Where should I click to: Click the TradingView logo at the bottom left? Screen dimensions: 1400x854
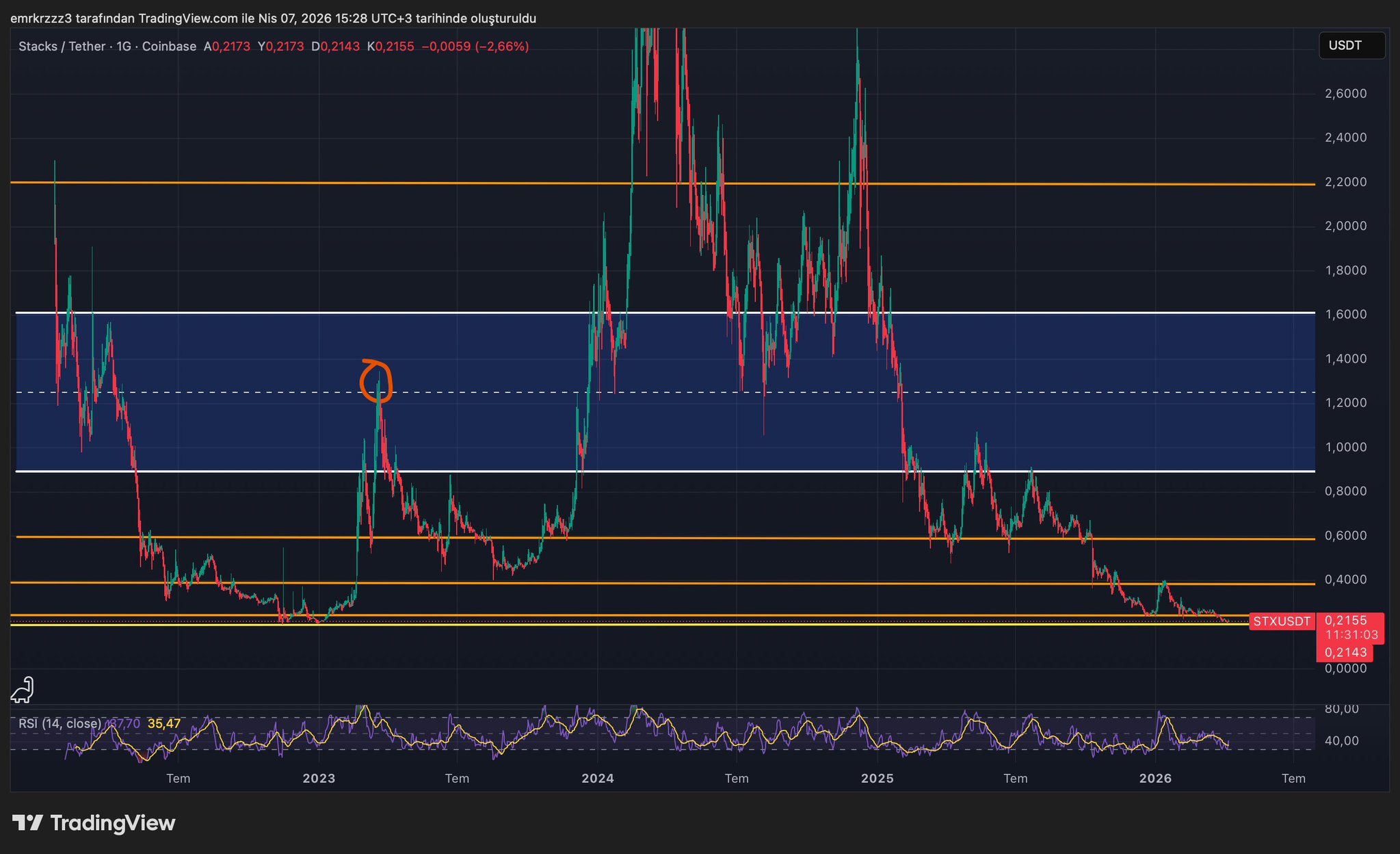[x=94, y=823]
